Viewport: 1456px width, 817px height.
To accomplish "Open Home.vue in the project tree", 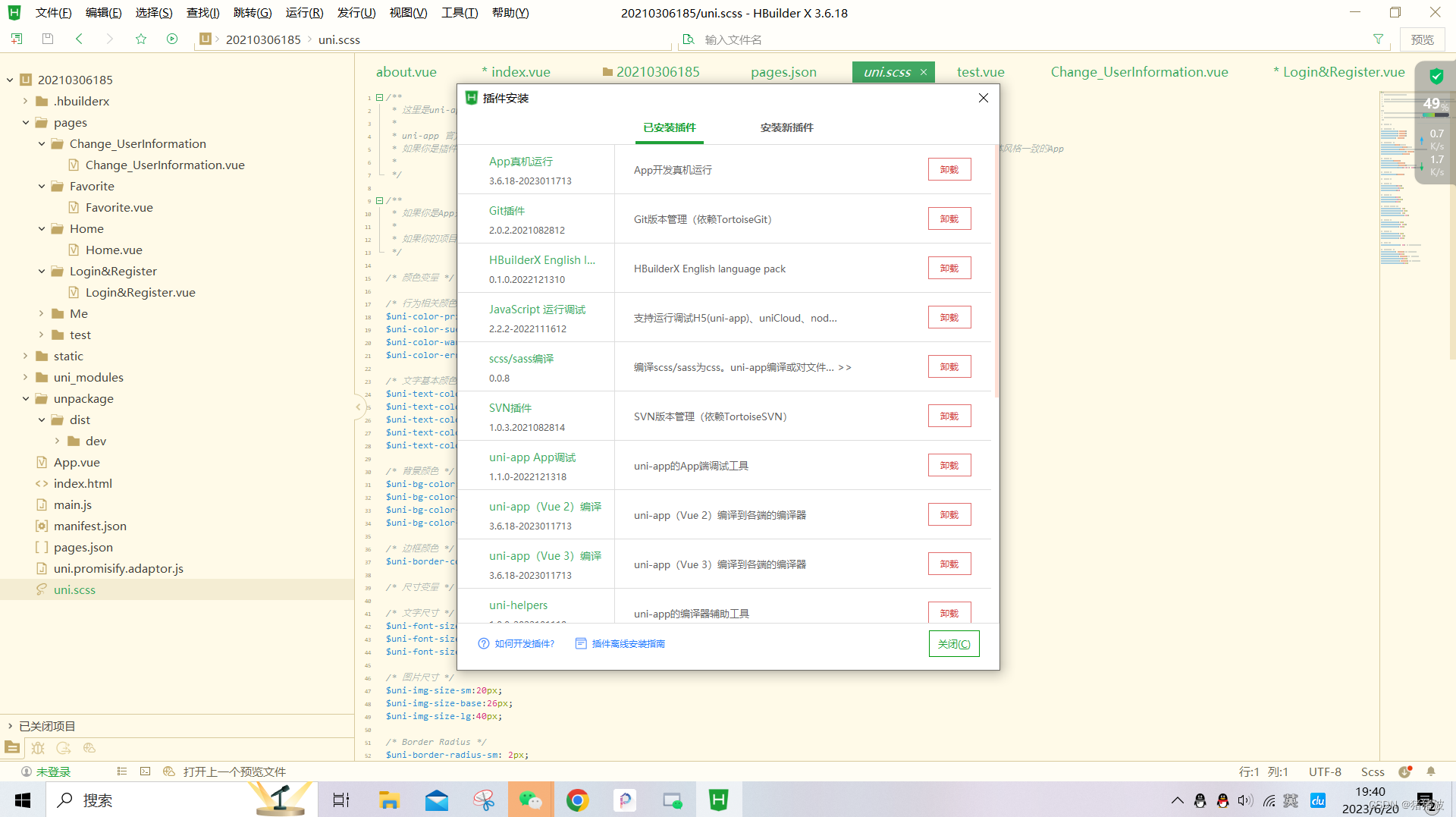I will coord(114,250).
